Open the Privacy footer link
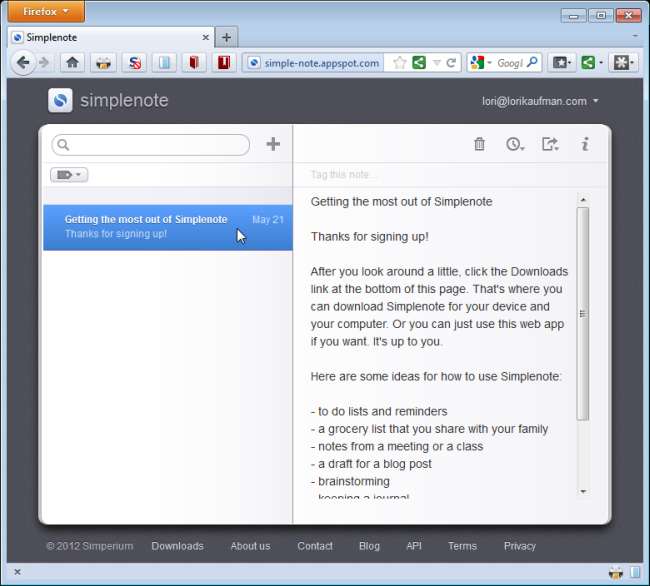 (x=520, y=546)
